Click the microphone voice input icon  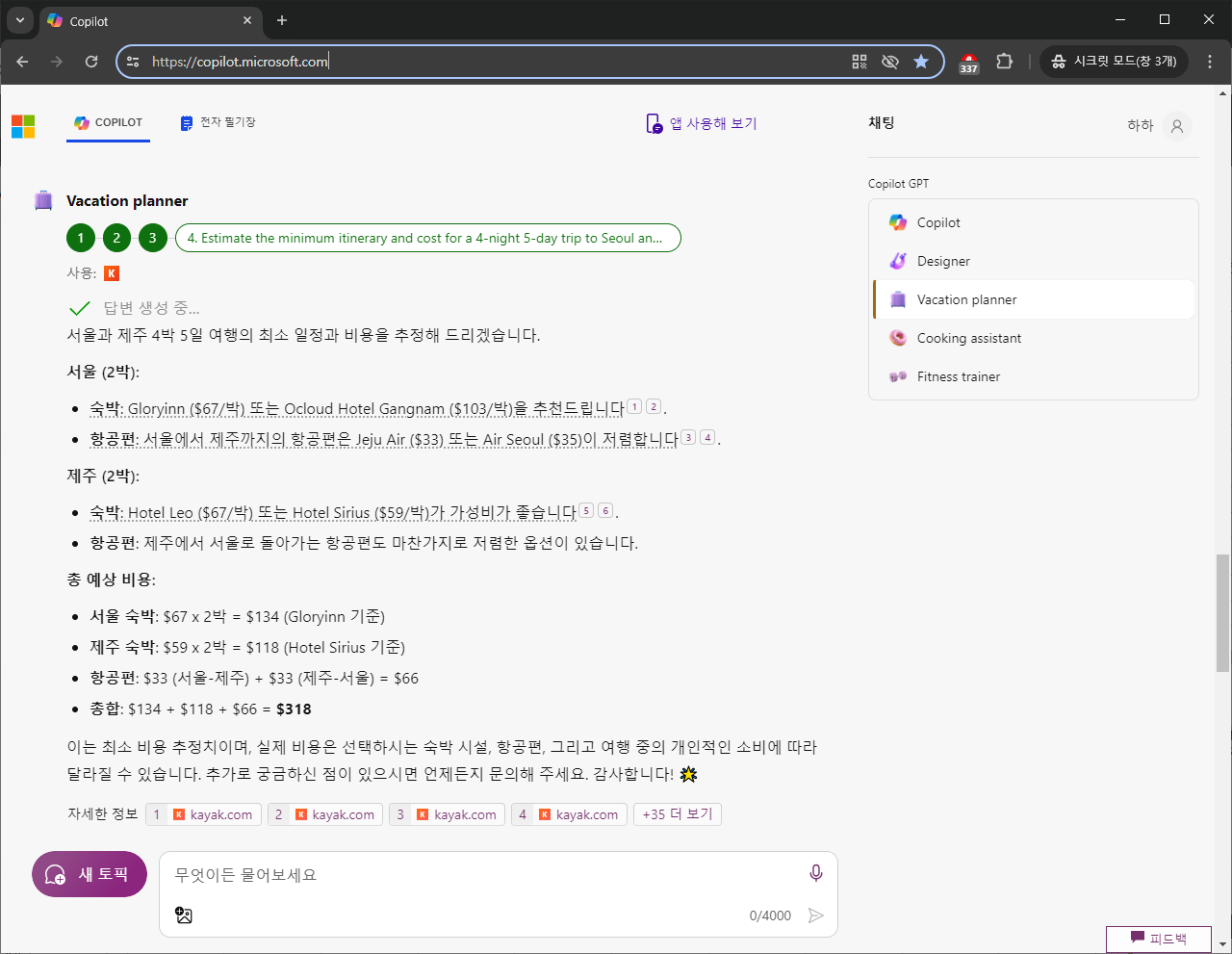(x=816, y=873)
